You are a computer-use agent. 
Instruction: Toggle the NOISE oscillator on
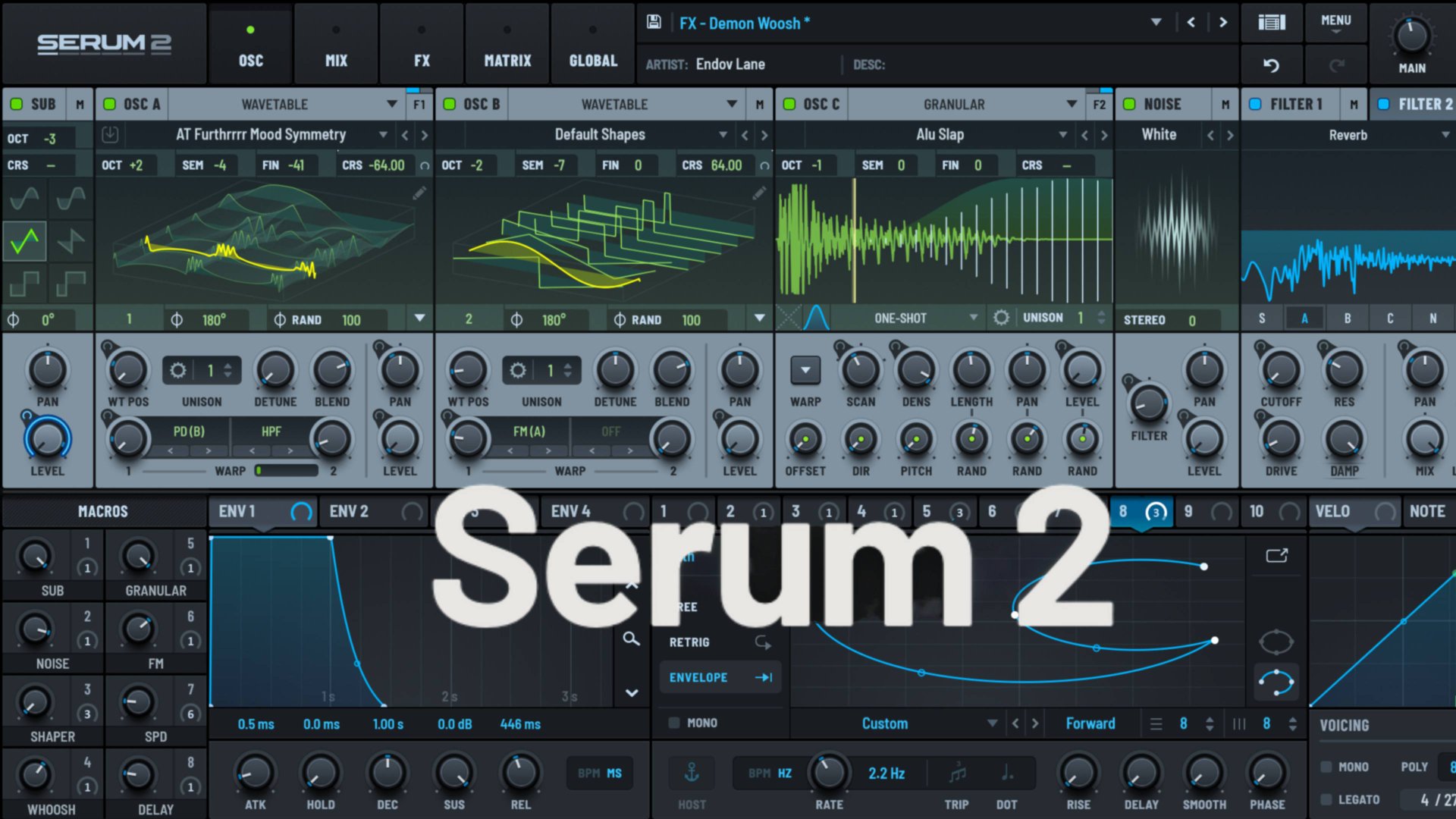pos(1129,104)
